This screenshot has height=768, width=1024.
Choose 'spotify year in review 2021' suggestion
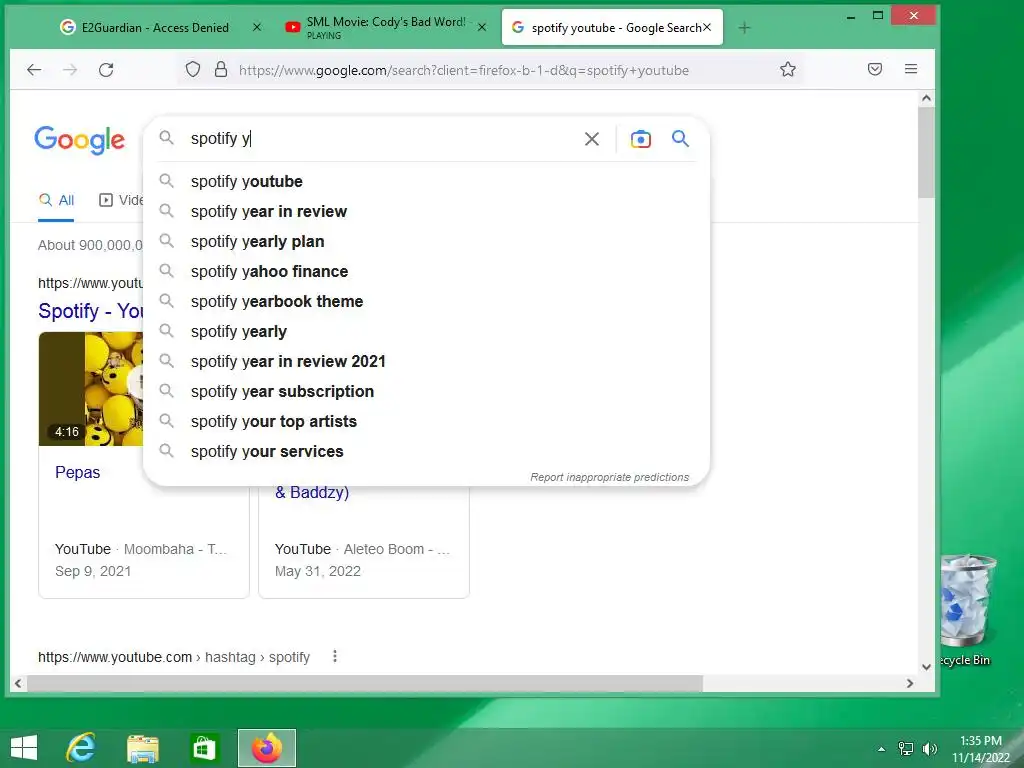tap(426, 362)
